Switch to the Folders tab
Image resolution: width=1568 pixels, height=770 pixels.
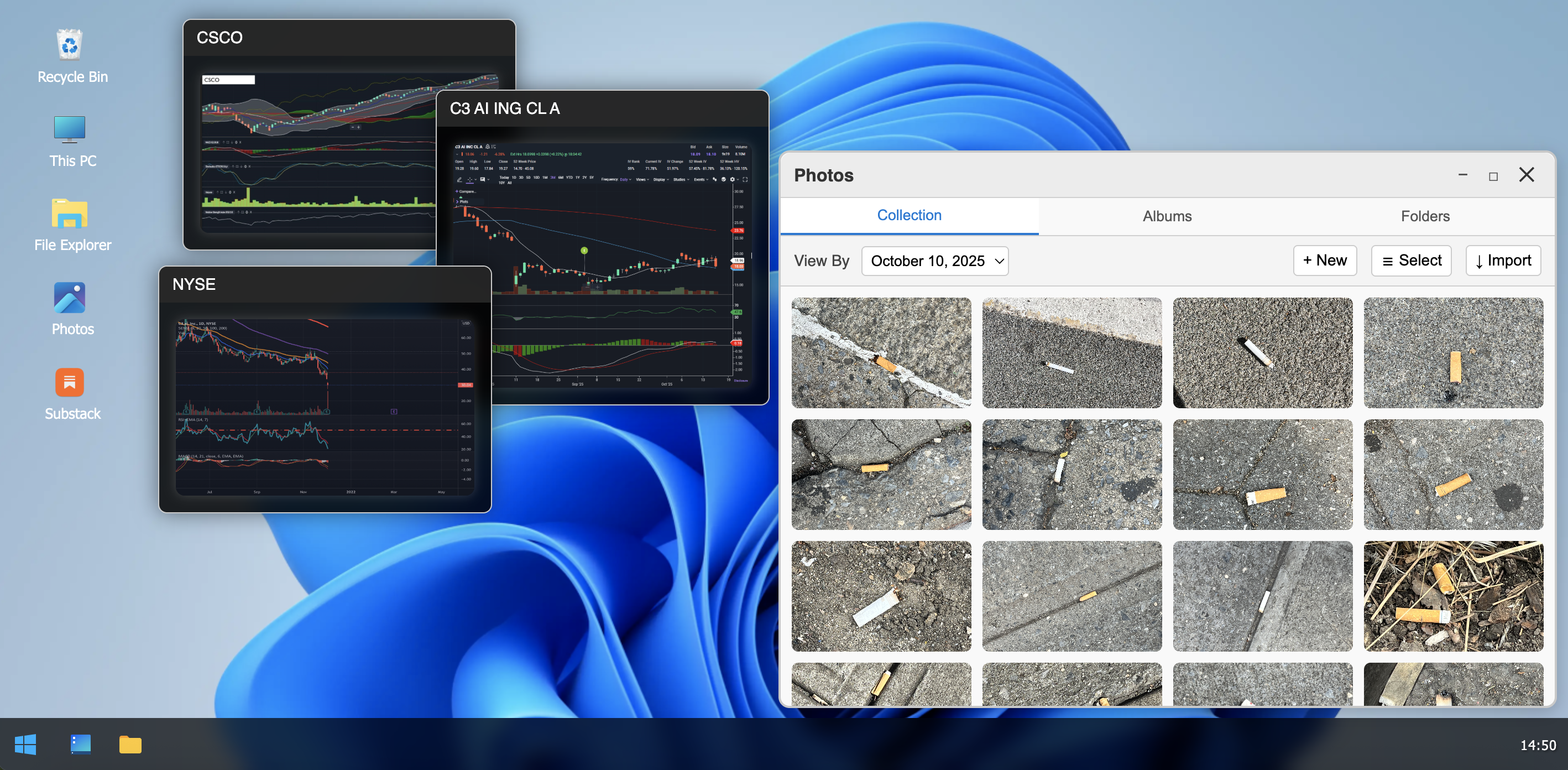1425,216
